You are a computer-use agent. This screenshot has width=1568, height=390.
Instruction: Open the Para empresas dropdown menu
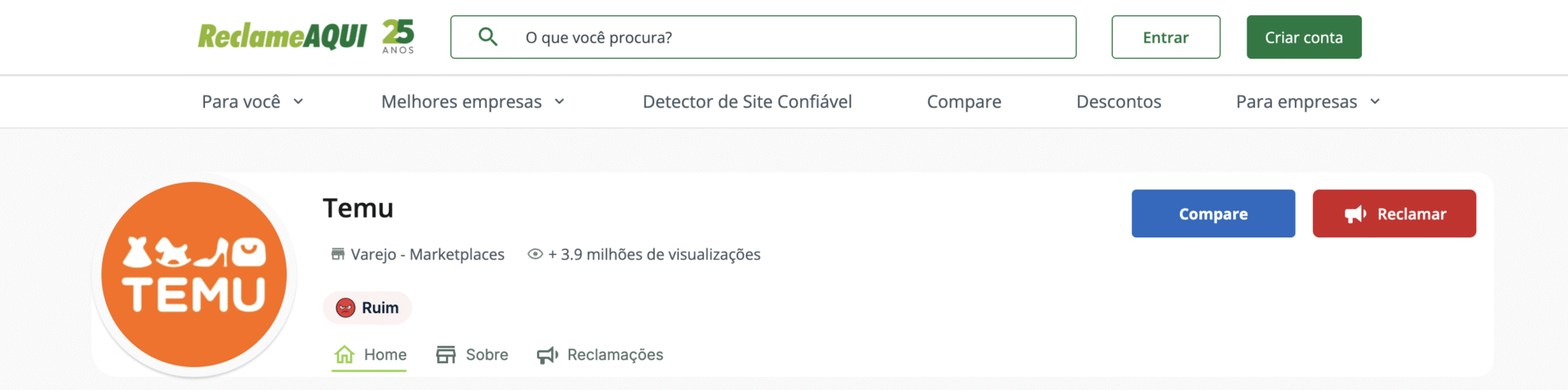pyautogui.click(x=1308, y=101)
